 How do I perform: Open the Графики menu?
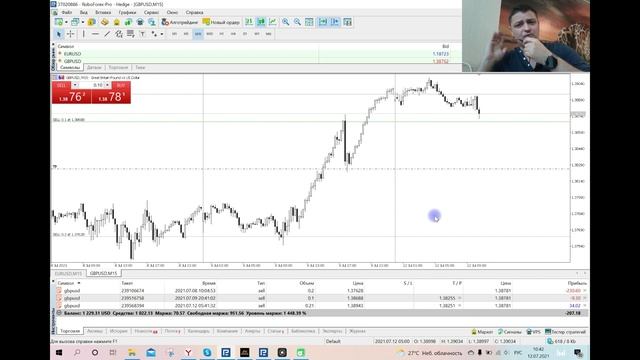click(x=127, y=12)
